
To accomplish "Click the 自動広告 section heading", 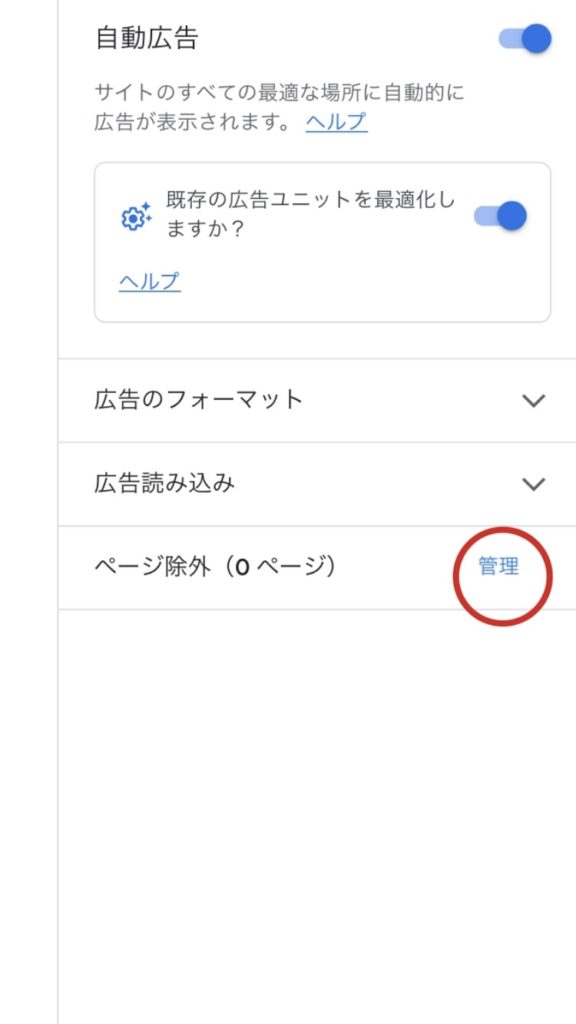I will click(146, 39).
